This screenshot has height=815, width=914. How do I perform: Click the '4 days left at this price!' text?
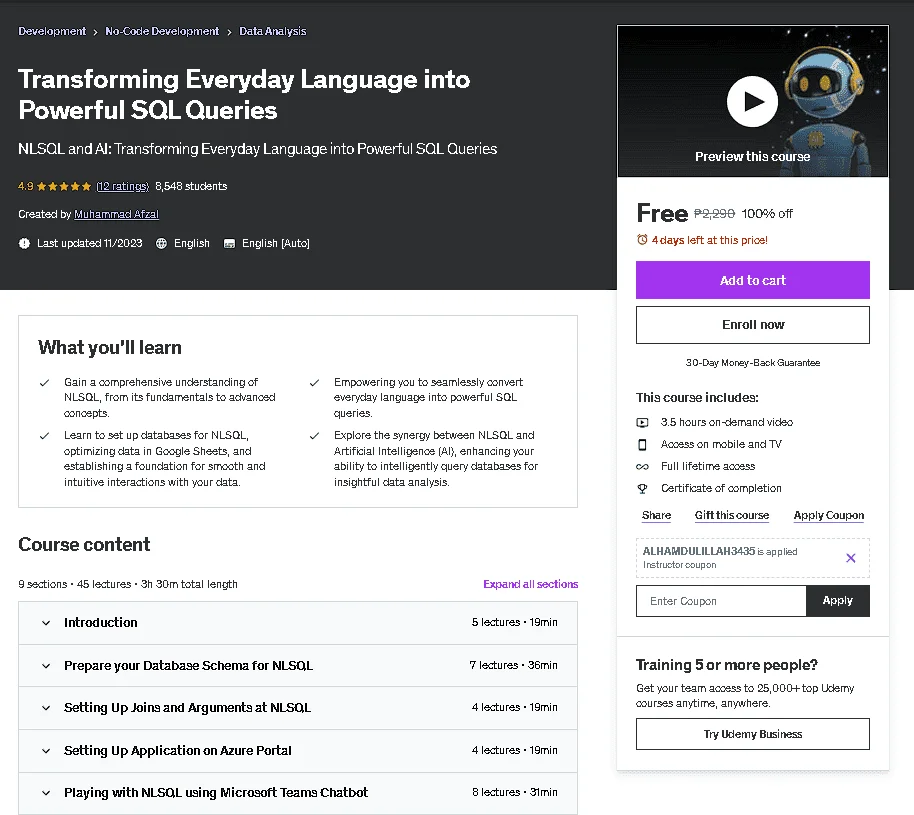[x=709, y=240]
